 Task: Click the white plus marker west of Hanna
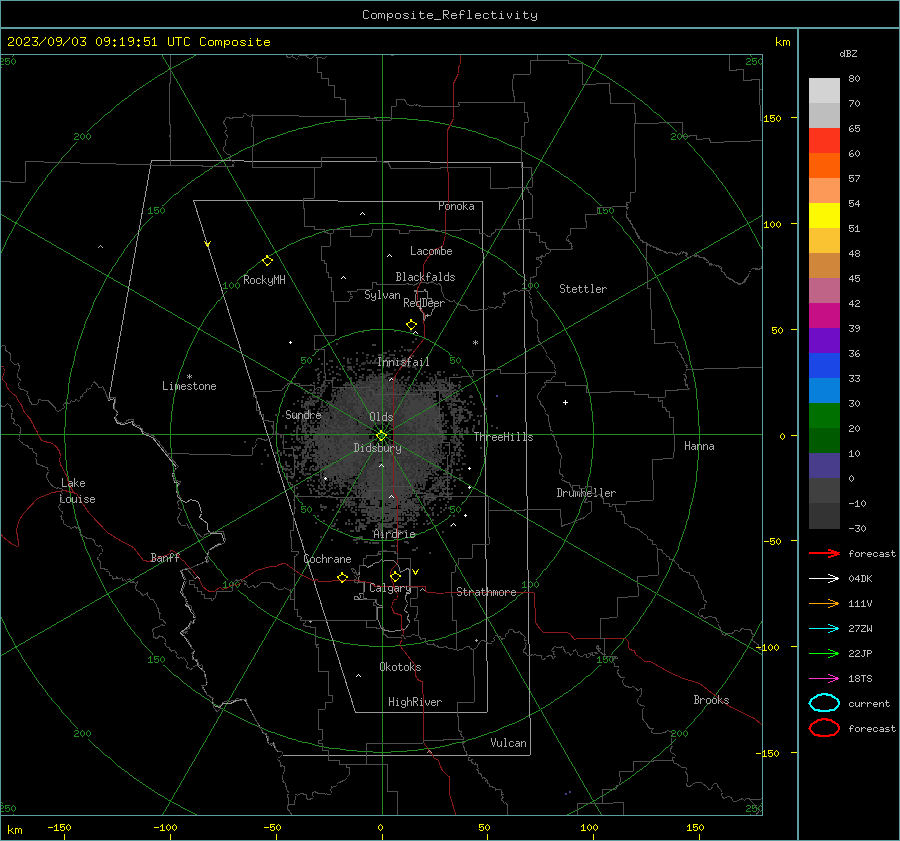click(565, 402)
